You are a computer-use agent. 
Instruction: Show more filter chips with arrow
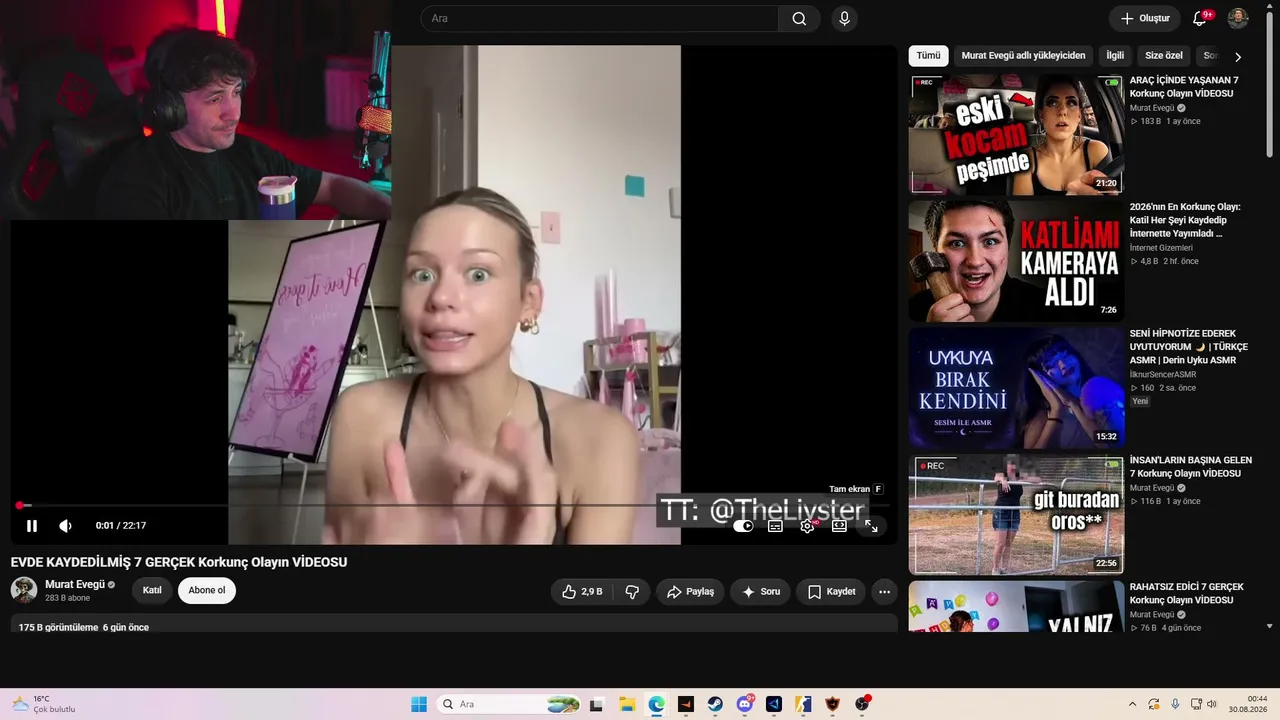tap(1238, 57)
